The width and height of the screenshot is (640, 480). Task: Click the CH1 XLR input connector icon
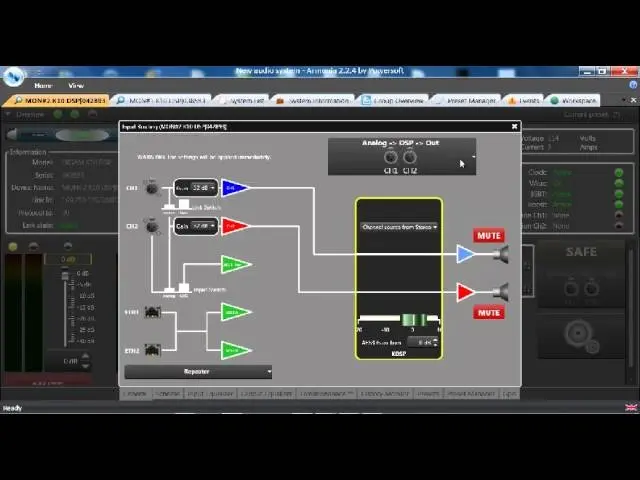(x=151, y=188)
